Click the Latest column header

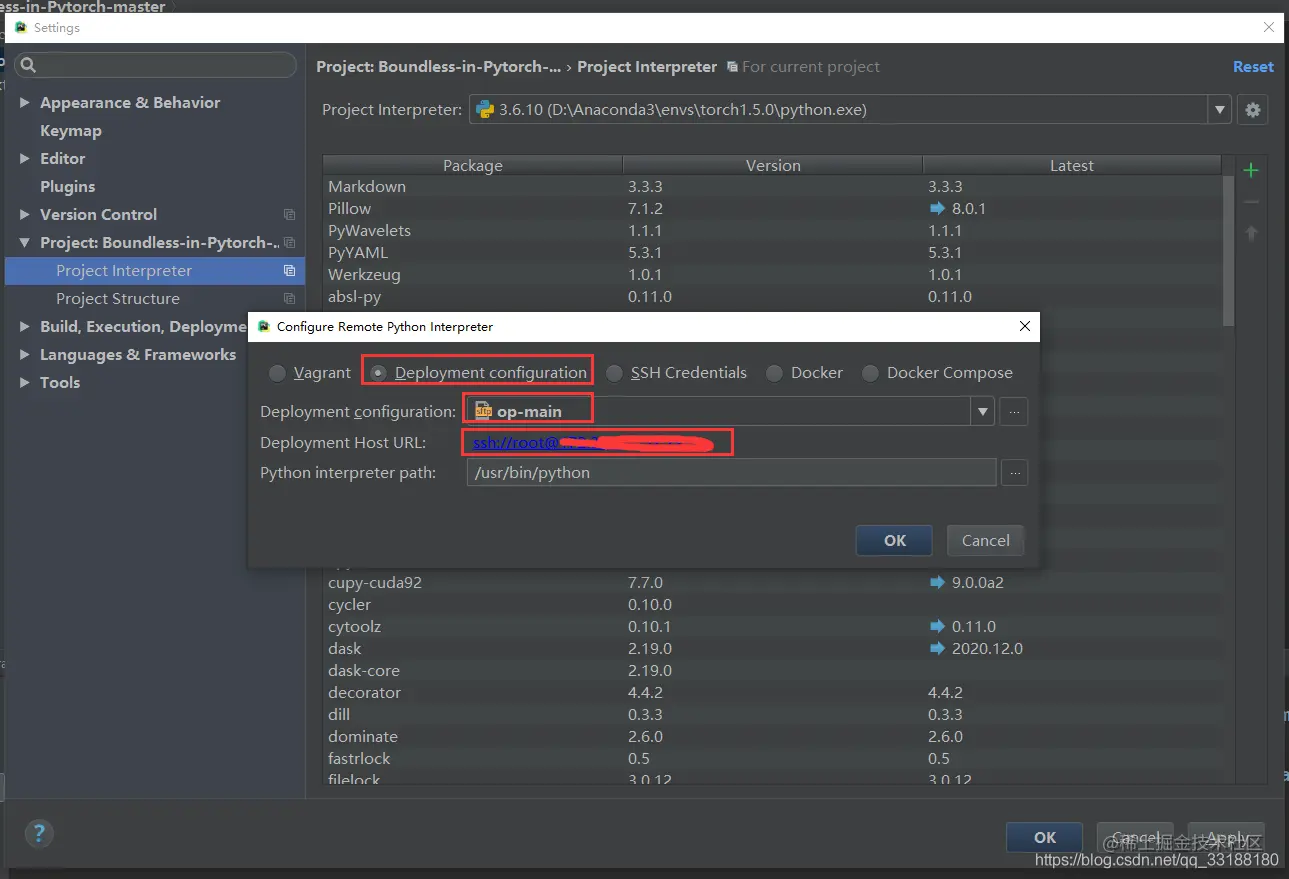[x=1072, y=165]
